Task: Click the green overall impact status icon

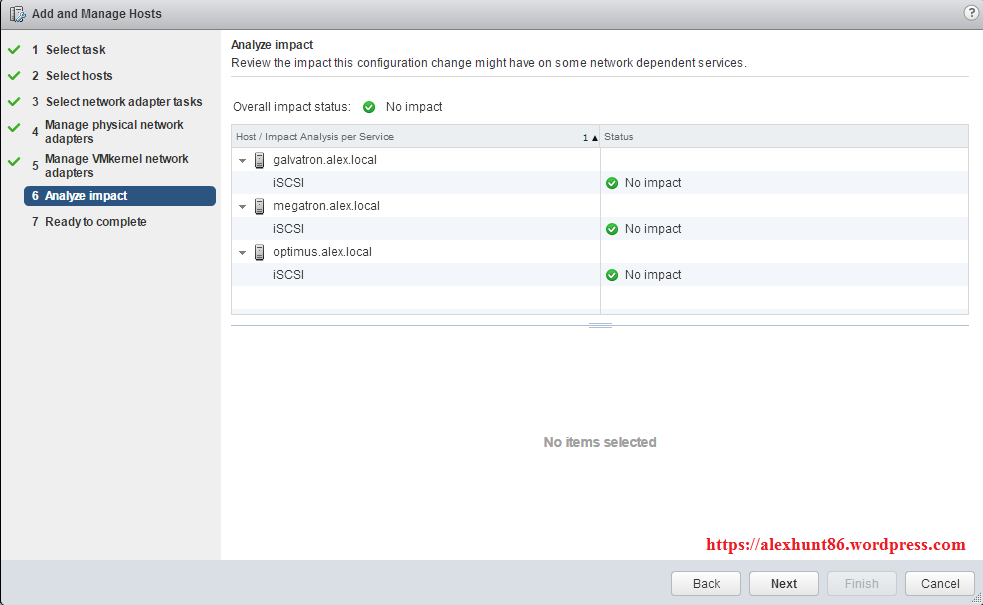Action: click(x=369, y=107)
